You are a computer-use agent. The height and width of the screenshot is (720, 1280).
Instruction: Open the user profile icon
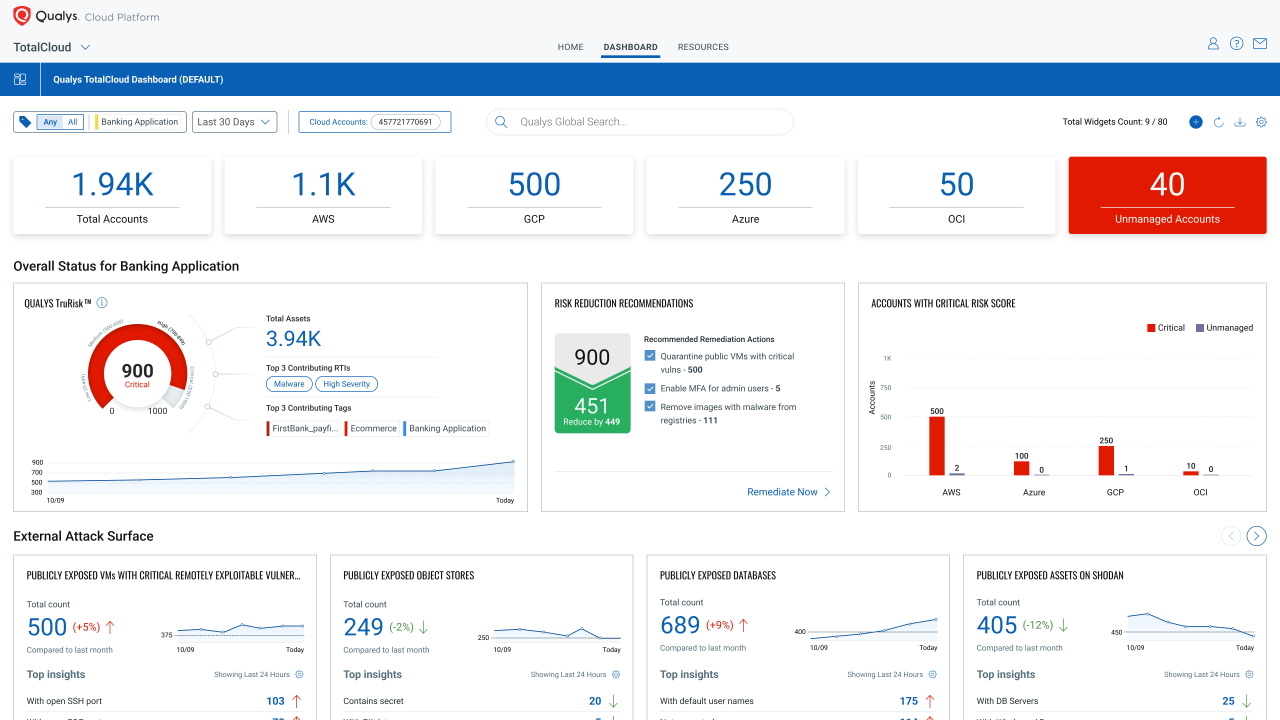click(x=1212, y=43)
